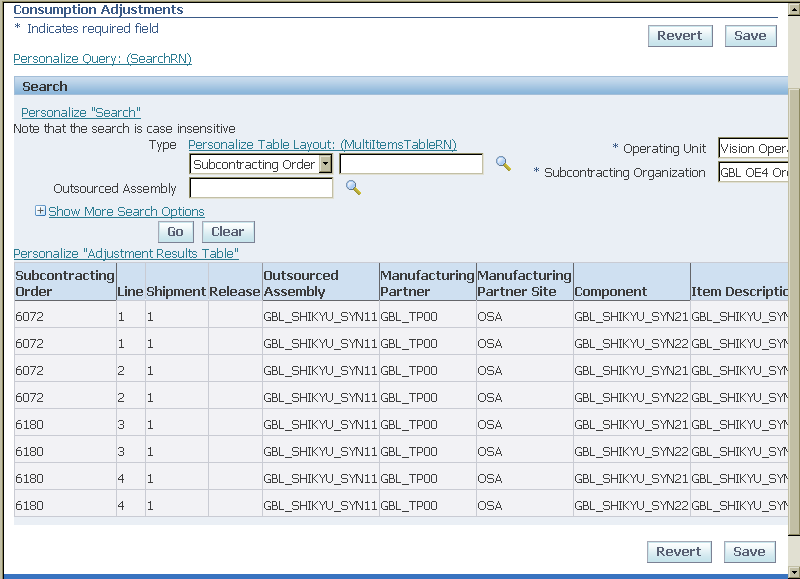Screen dimensions: 800x579
Task: Click the Manufacturing Partner Site column header
Action: (524, 283)
